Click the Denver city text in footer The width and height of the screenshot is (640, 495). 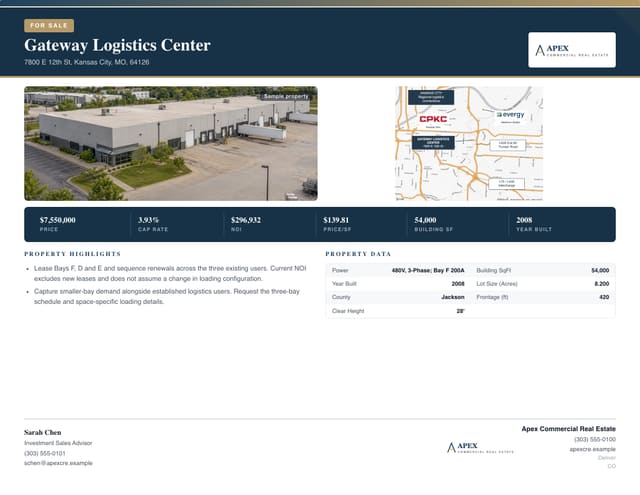point(607,458)
